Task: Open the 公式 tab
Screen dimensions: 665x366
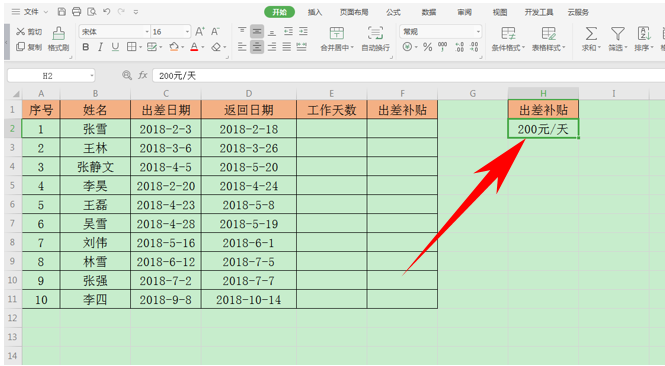Action: (x=393, y=12)
